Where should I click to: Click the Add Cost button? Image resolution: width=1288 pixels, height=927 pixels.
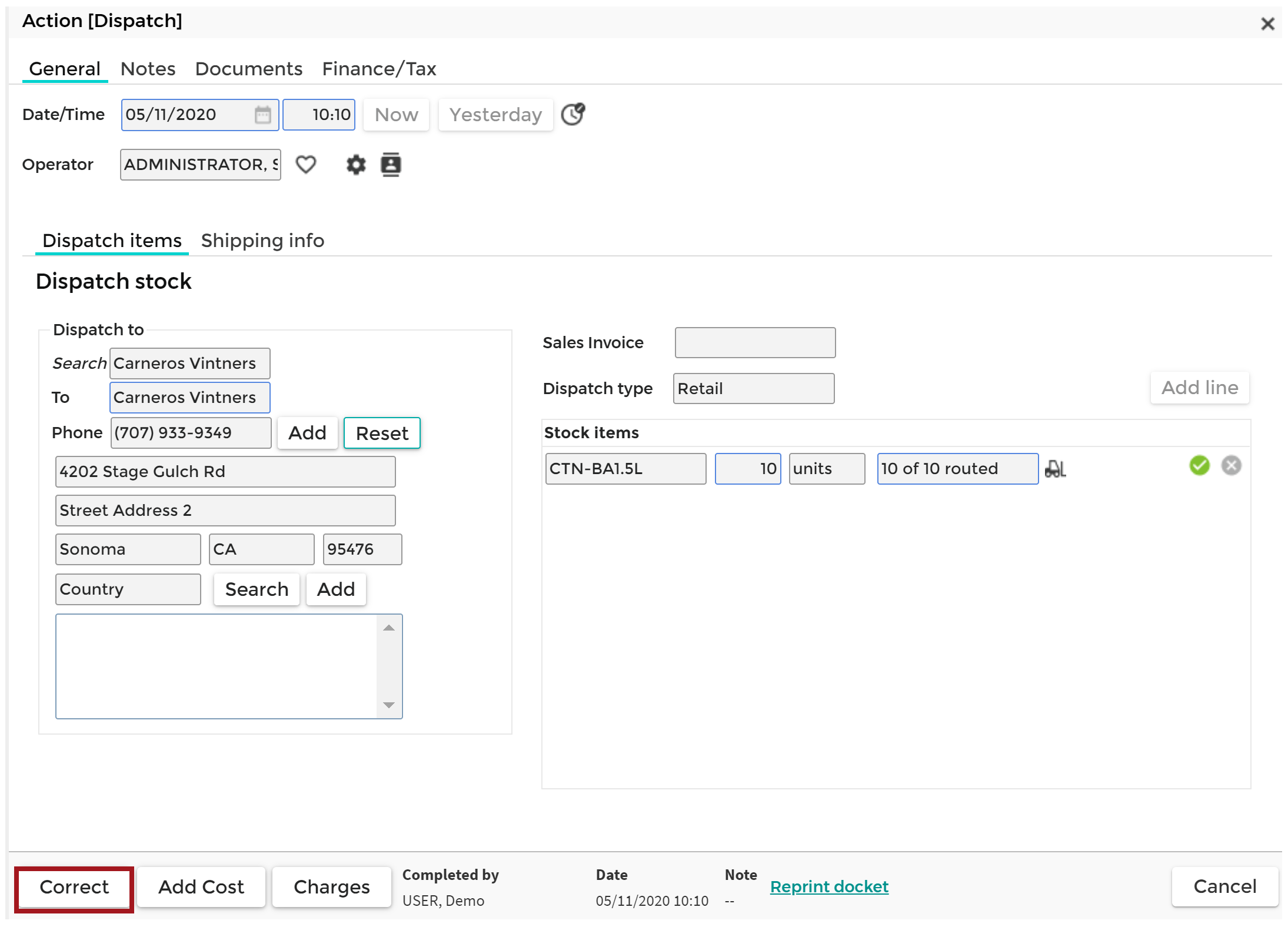(x=201, y=887)
